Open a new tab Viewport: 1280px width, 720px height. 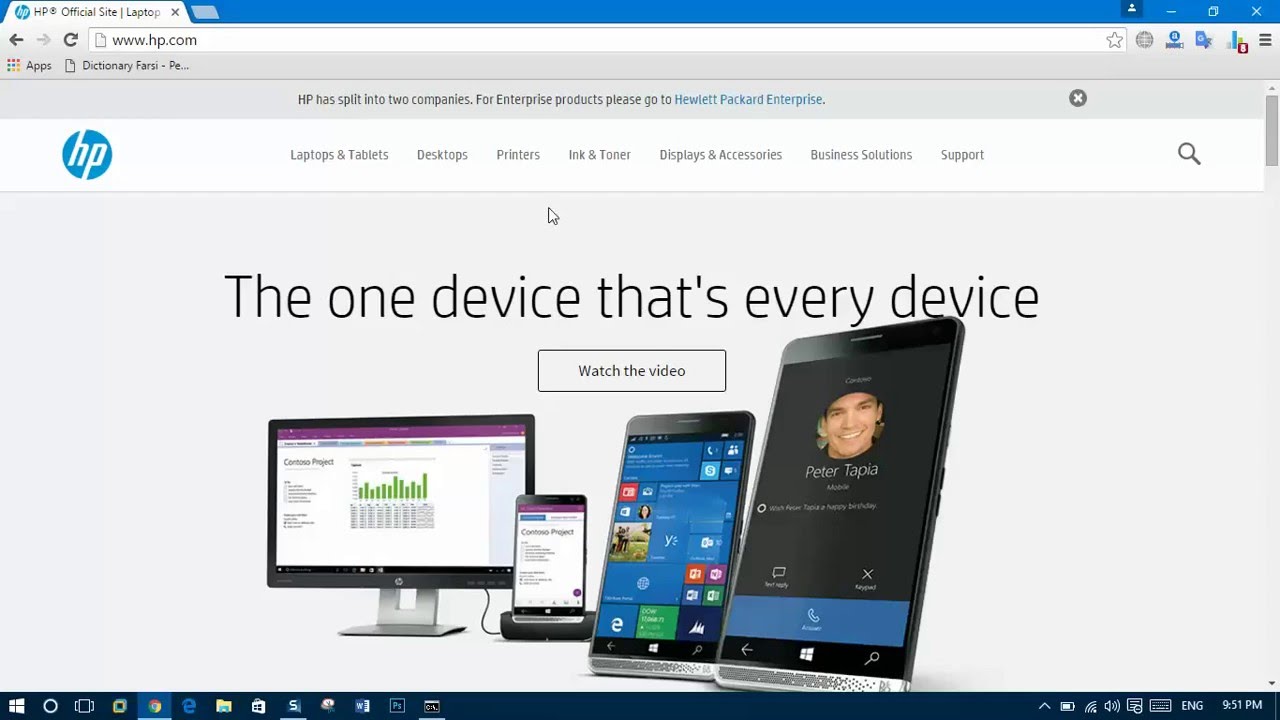click(205, 12)
